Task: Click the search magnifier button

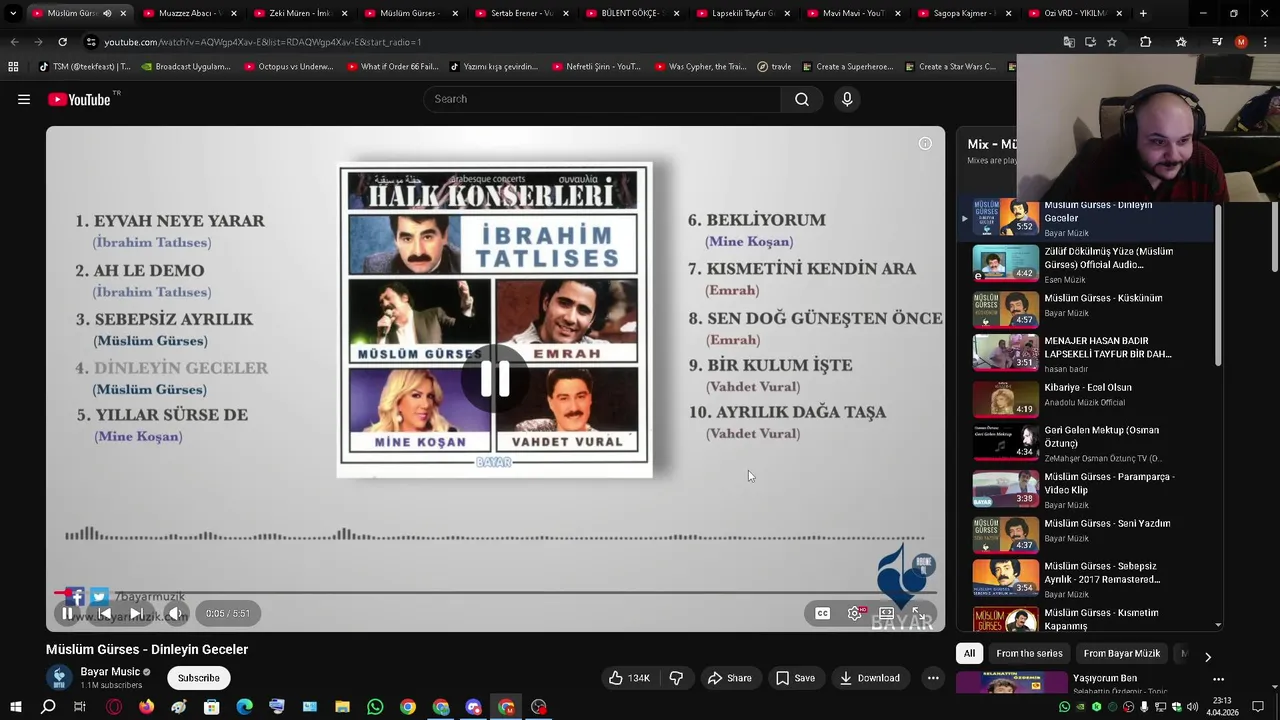Action: pos(802,99)
